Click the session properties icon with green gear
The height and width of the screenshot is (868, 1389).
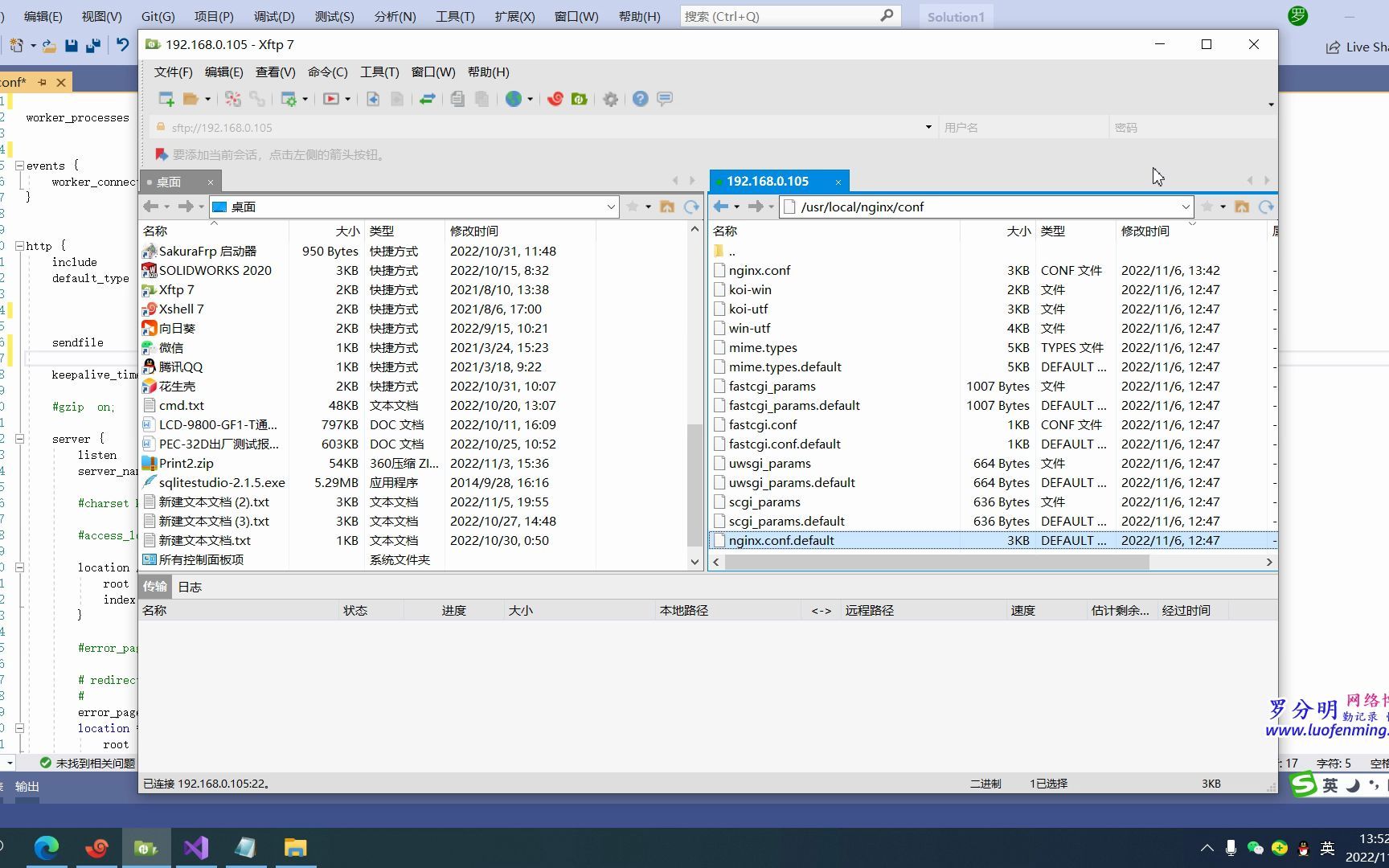pyautogui.click(x=289, y=99)
